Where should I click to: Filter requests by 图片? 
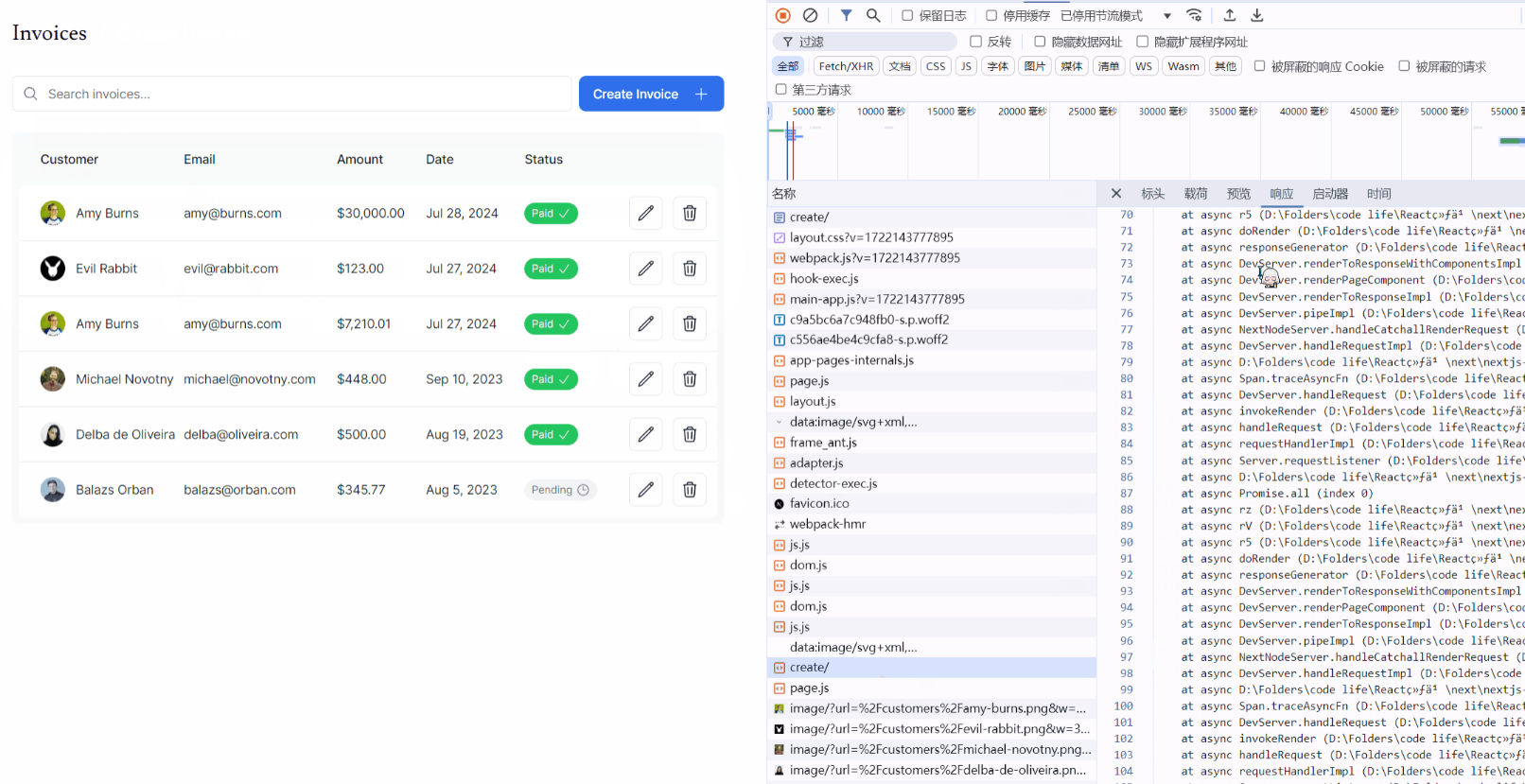1035,66
